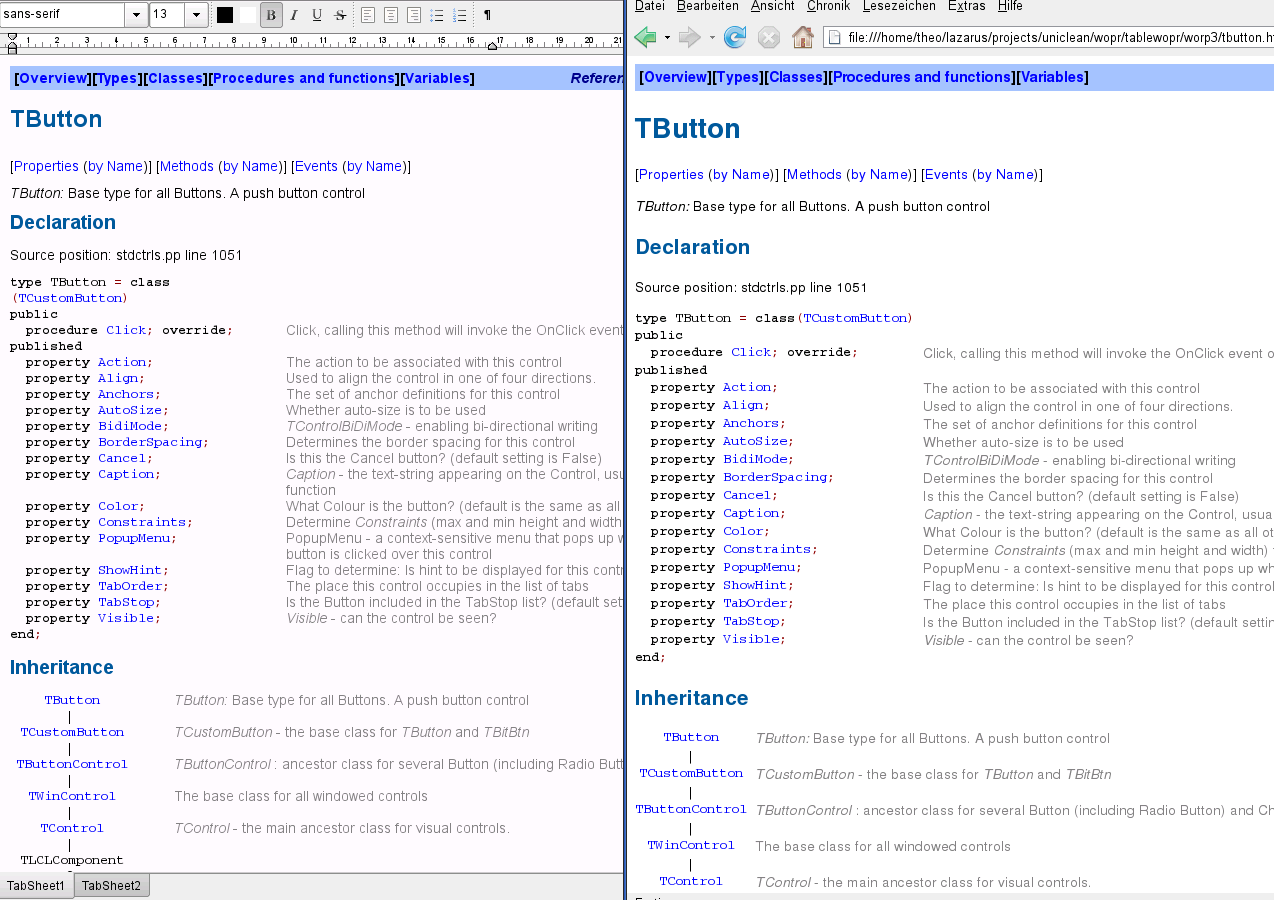The width and height of the screenshot is (1274, 900).
Task: Open the sans-serif font family dropdown
Action: click(x=136, y=15)
